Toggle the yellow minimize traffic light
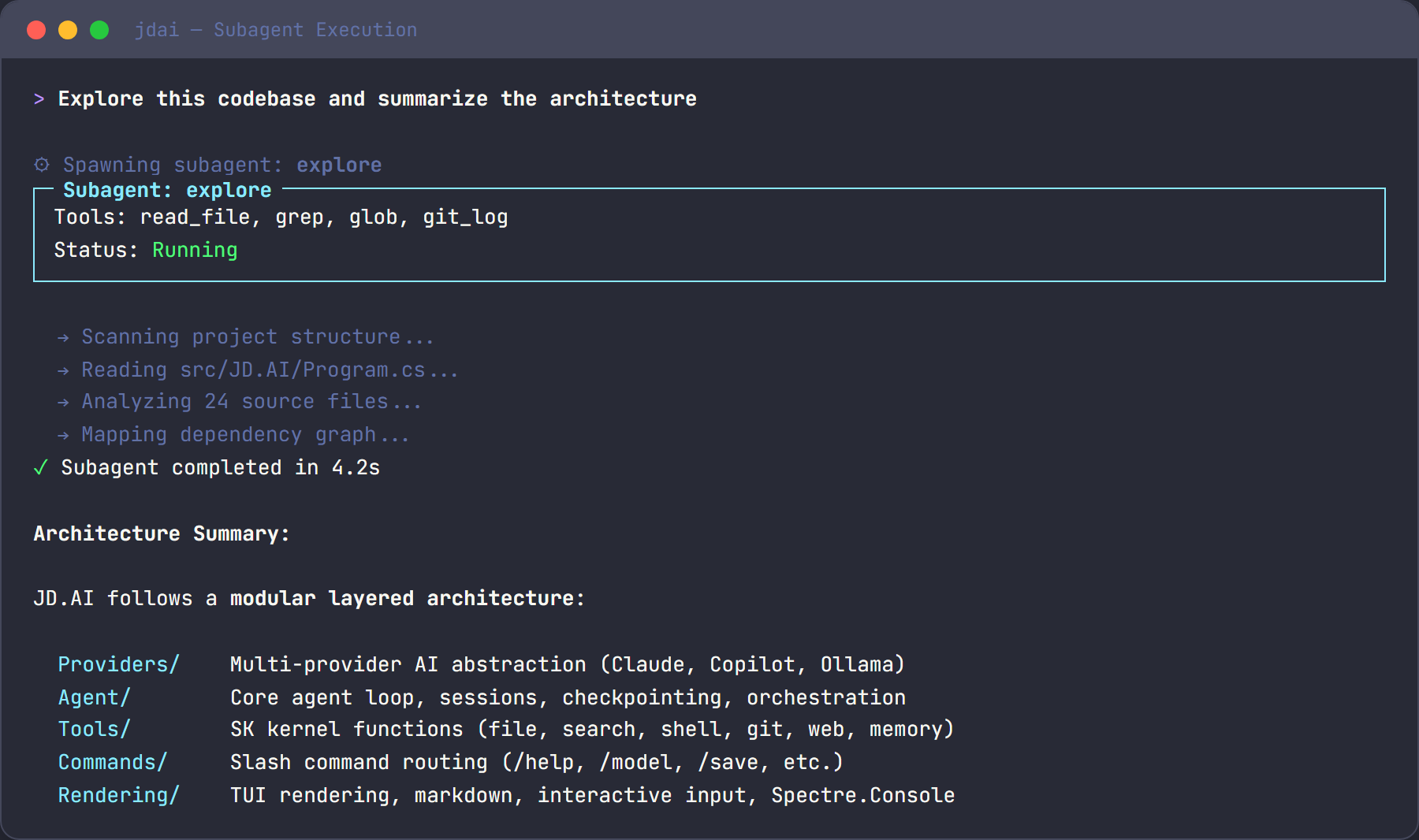Screen dimensions: 1419x840 [68, 29]
